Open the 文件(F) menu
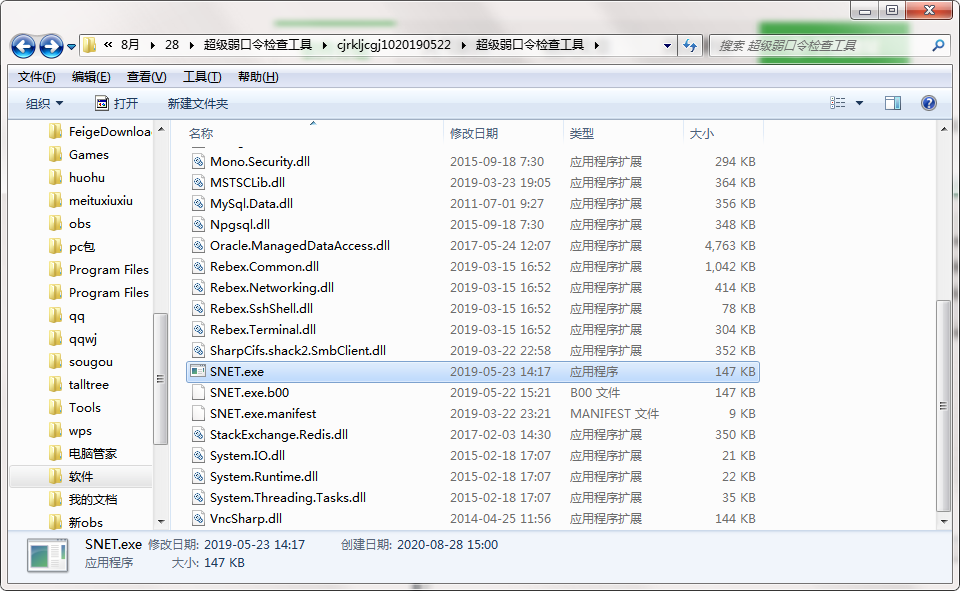Viewport: 960px width, 591px height. (37, 77)
